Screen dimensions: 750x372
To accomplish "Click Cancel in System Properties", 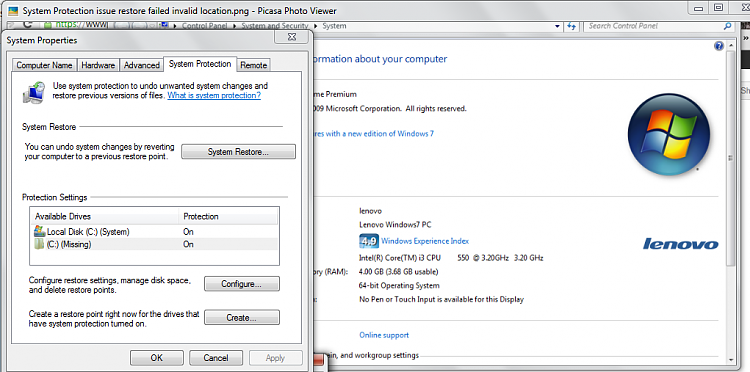I will (x=216, y=358).
